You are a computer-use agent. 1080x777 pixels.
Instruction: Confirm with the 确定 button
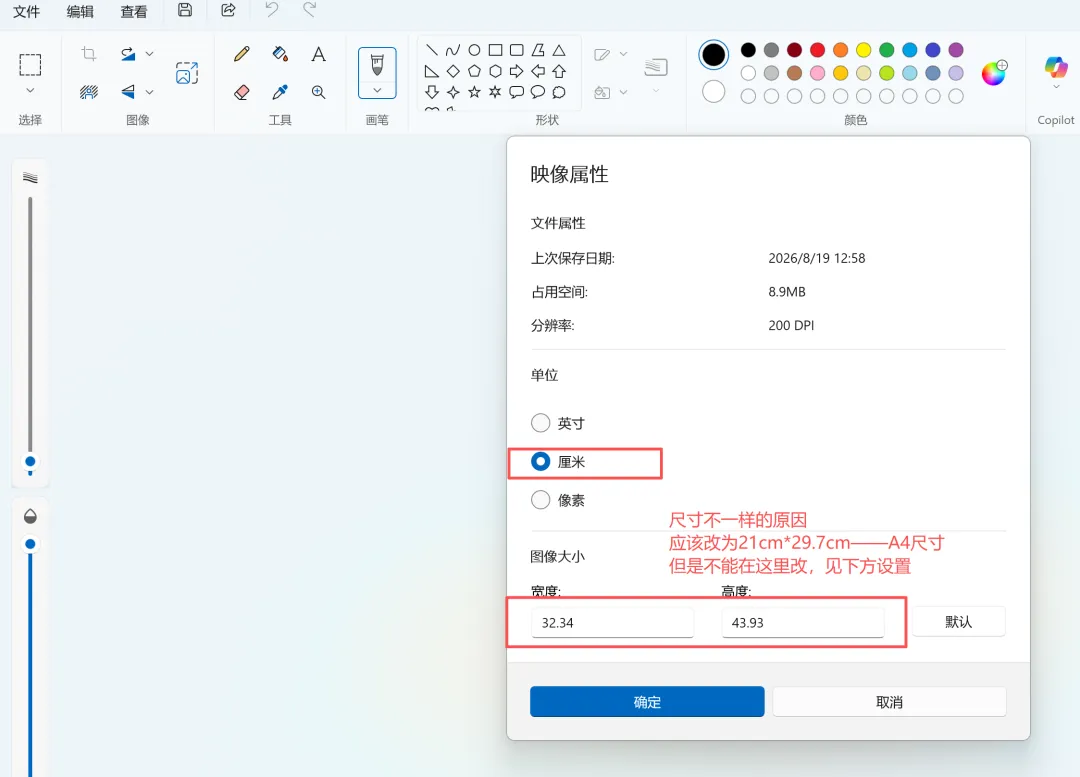click(x=647, y=701)
